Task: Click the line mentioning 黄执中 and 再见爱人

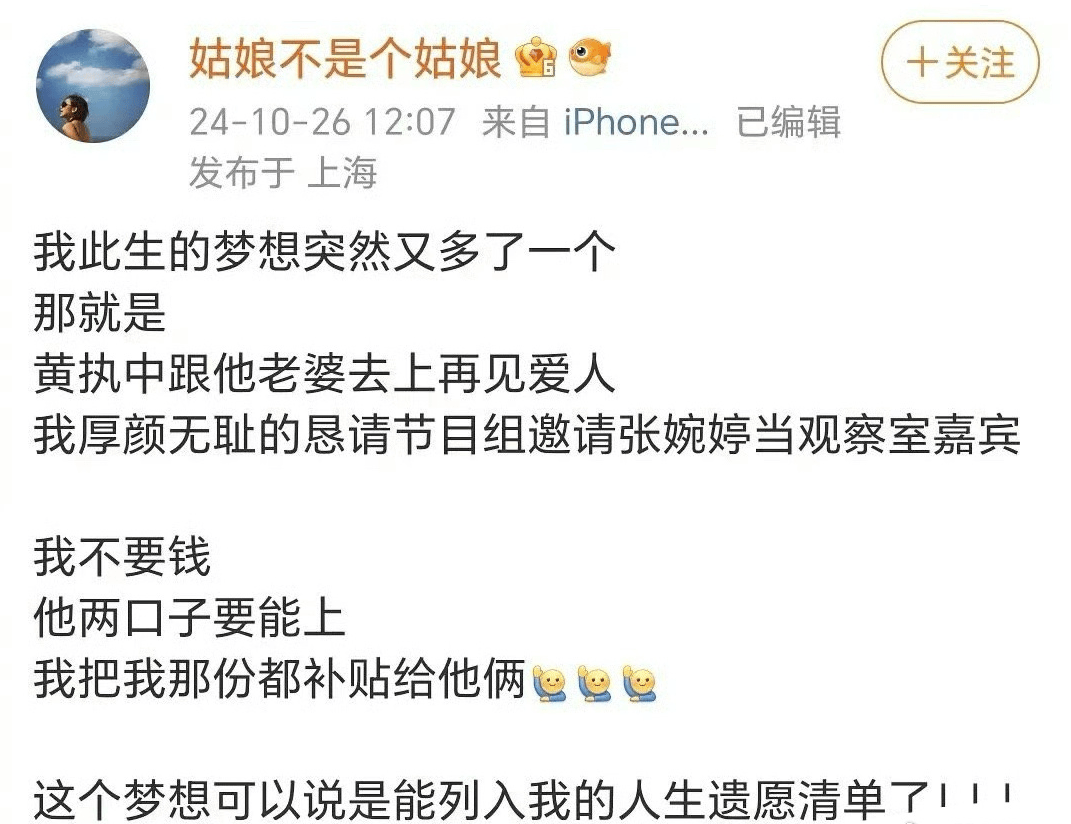Action: pyautogui.click(x=325, y=374)
